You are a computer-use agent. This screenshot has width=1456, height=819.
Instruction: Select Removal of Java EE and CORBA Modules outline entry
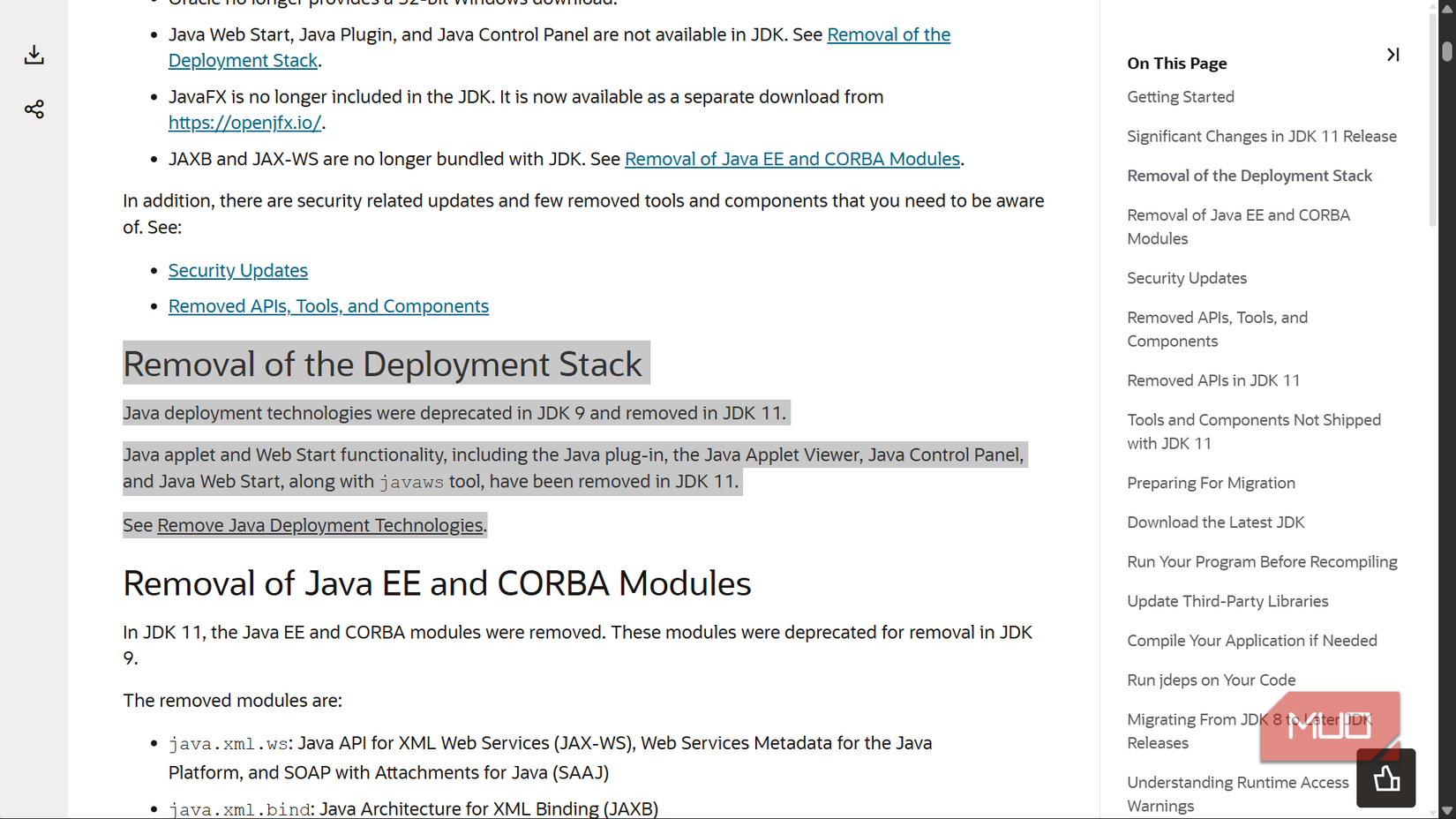click(1239, 227)
